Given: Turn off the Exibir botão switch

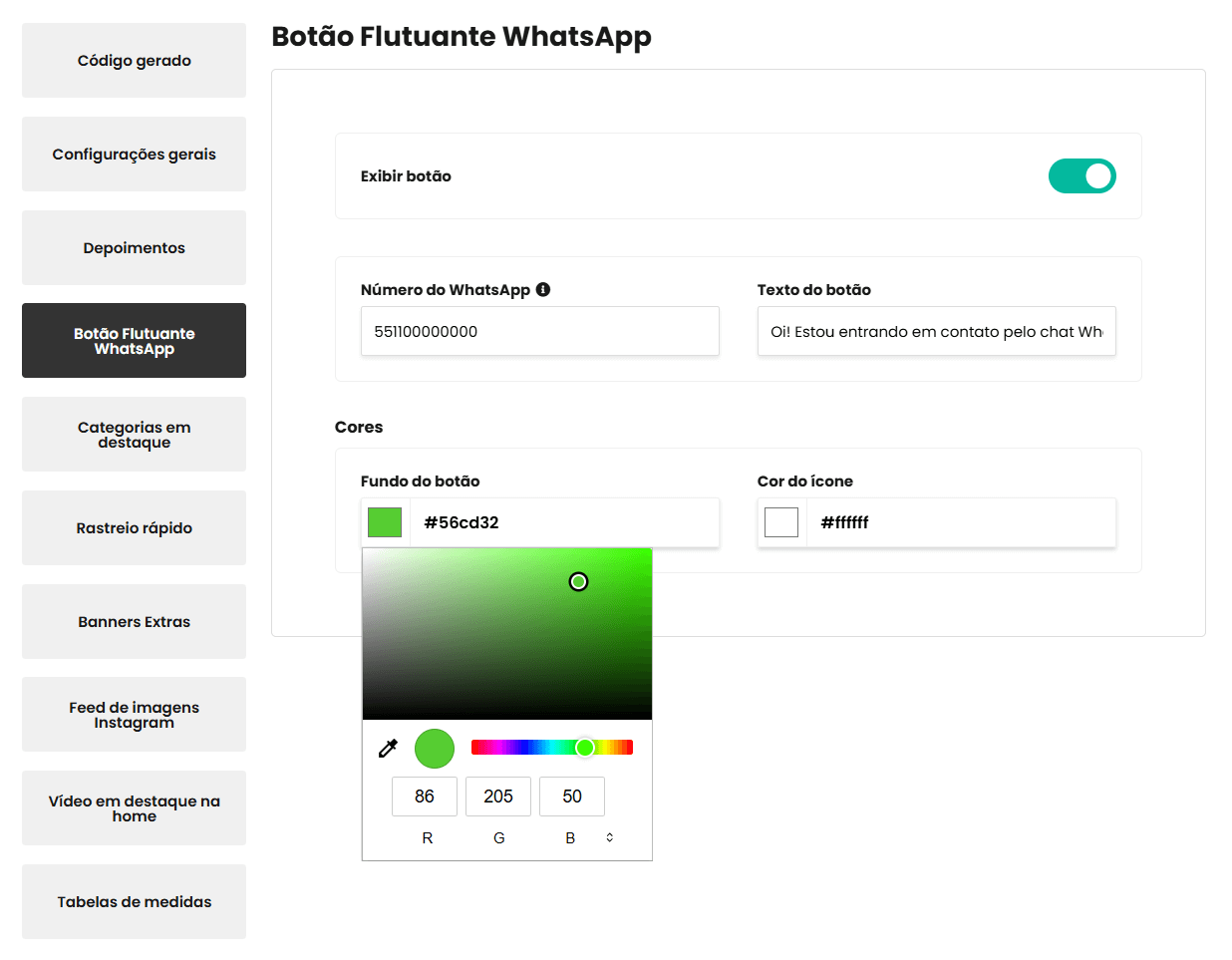Looking at the screenshot, I should click(1081, 176).
